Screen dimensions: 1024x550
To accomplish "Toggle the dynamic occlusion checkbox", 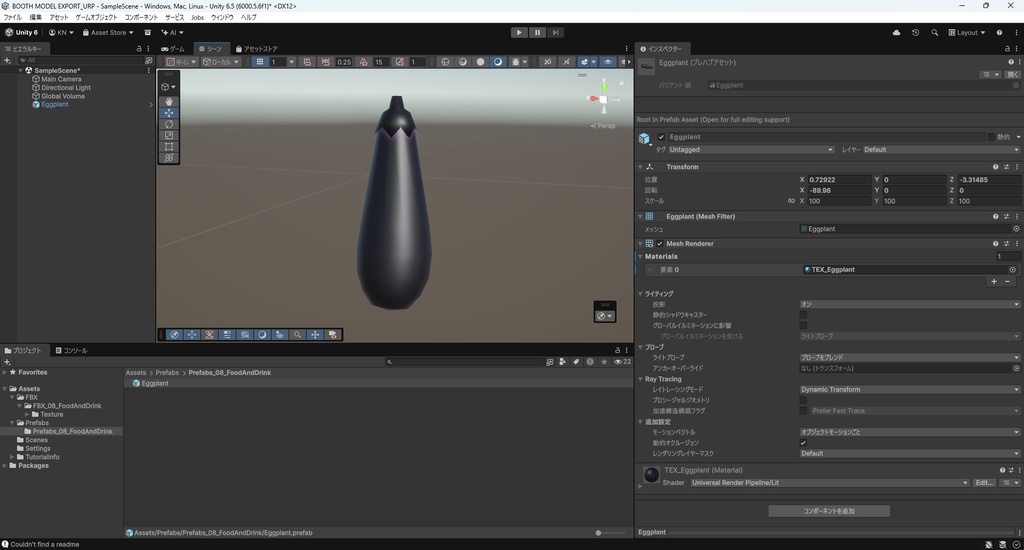I will [x=803, y=443].
